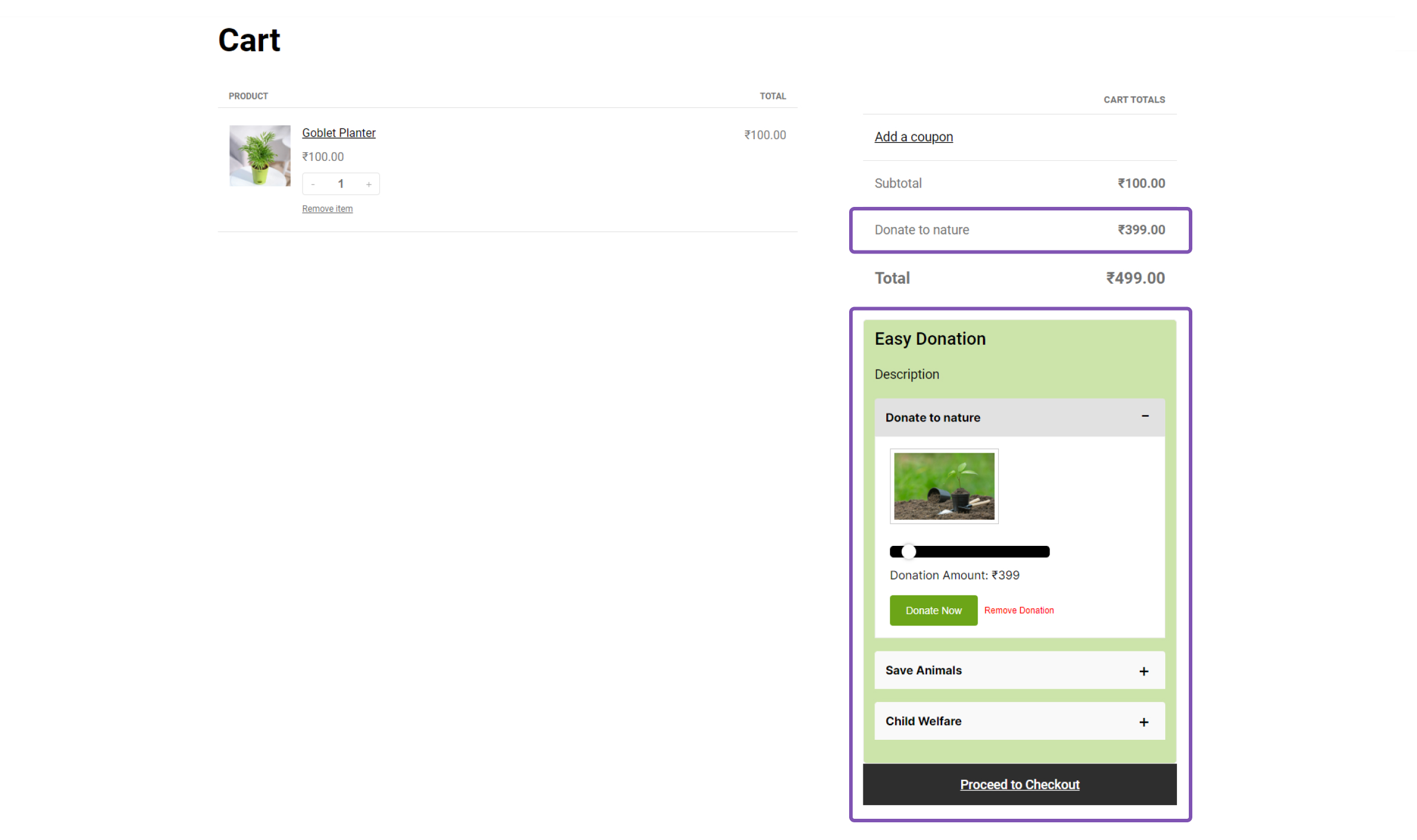Image resolution: width=1417 pixels, height=840 pixels.
Task: Click the Add a coupon link
Action: click(x=913, y=136)
